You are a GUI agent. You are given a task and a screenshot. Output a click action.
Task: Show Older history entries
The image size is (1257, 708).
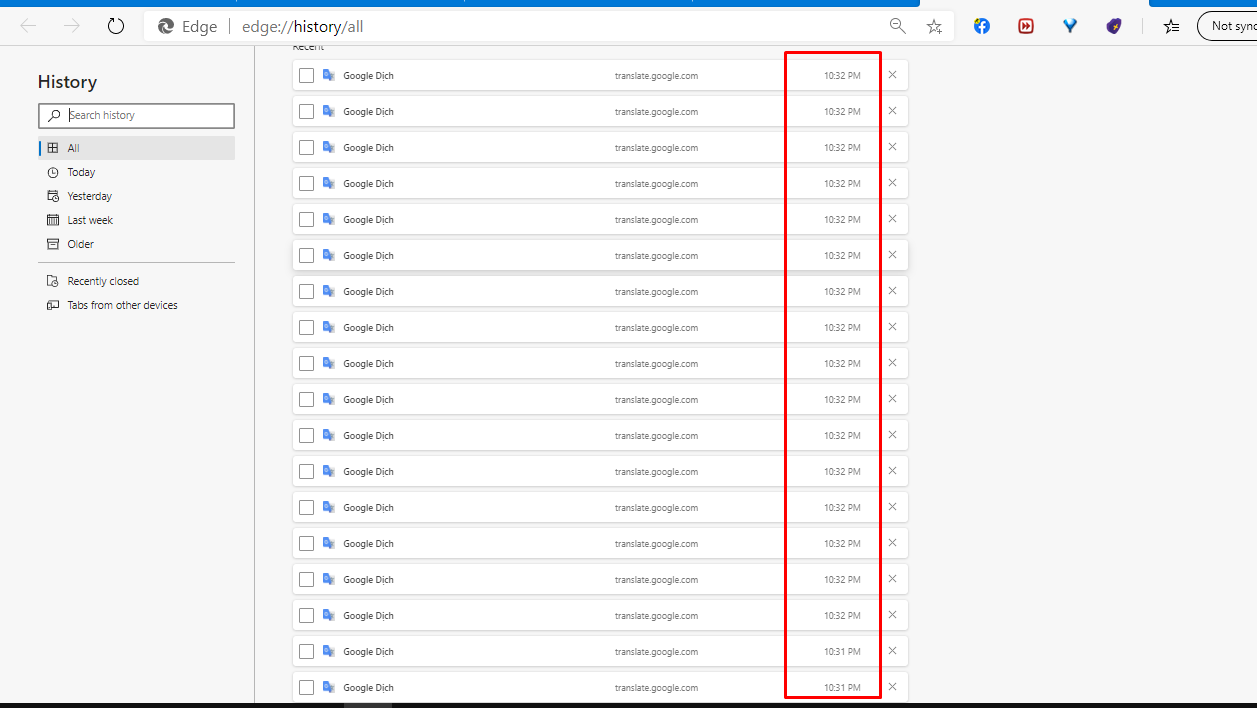tap(136, 244)
